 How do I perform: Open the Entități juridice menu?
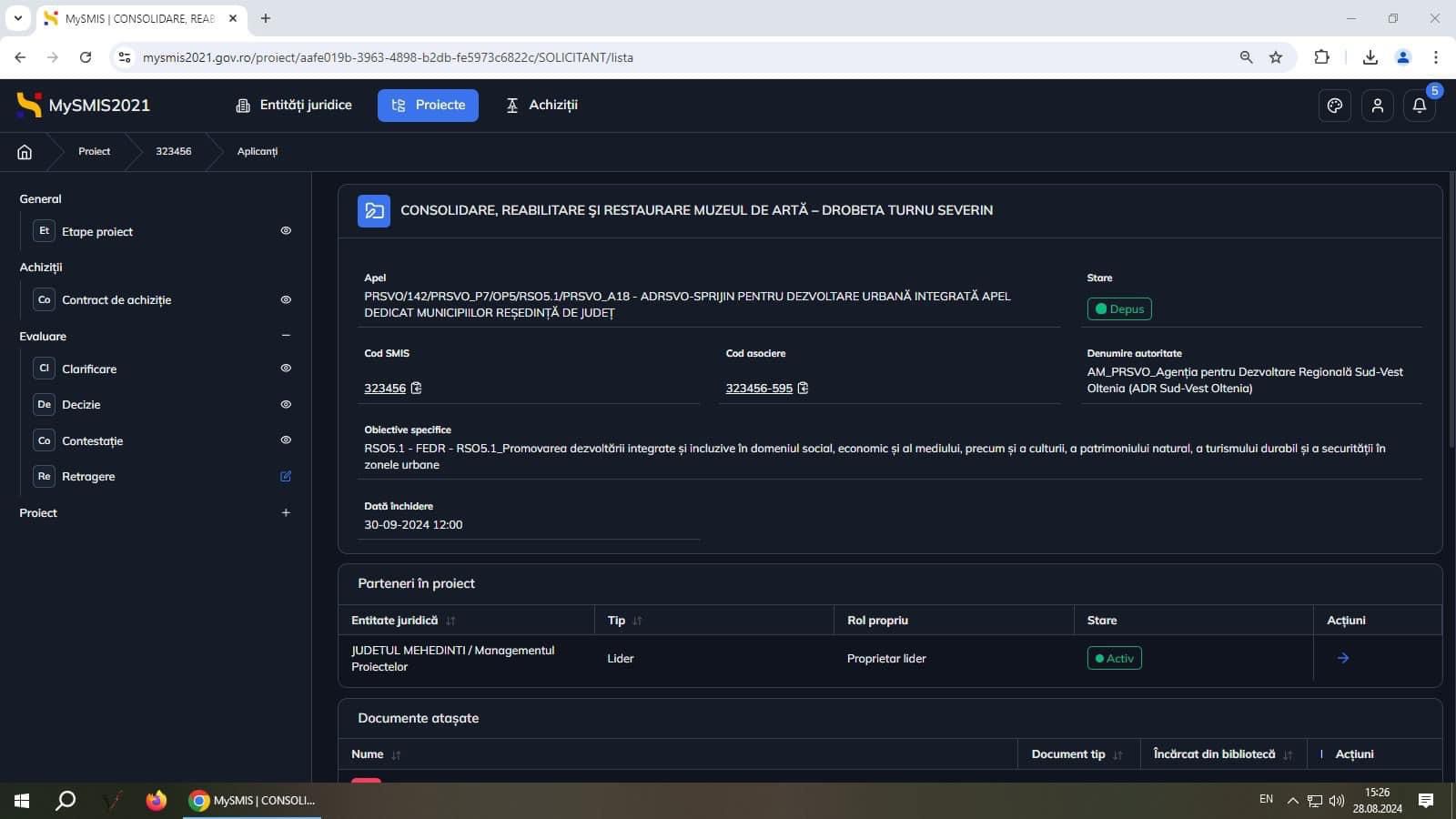click(293, 106)
